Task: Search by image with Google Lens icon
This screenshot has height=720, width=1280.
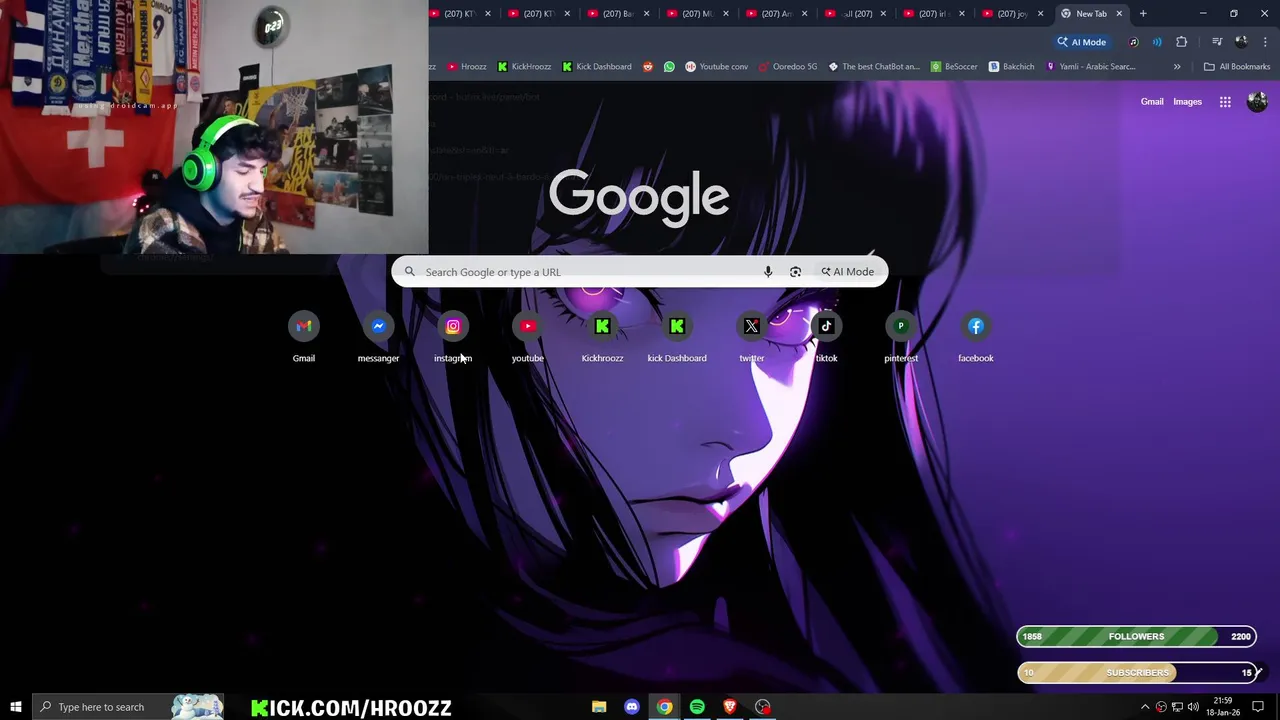Action: tap(795, 272)
